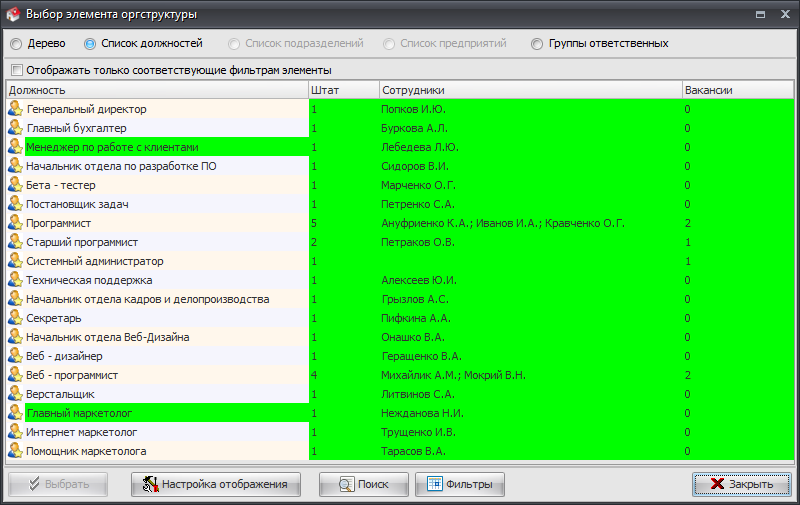Click the user icon beside Программист row

point(15,223)
